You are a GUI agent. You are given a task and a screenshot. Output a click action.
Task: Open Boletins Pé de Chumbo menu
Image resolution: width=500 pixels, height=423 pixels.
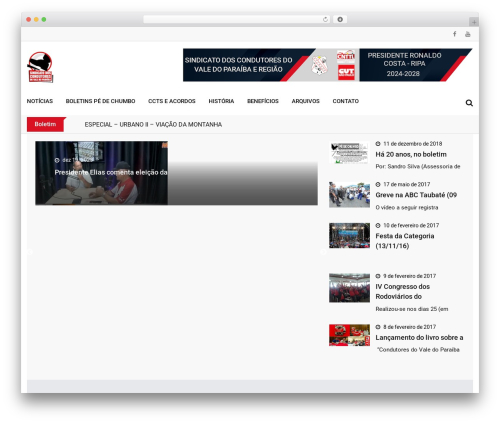pos(100,101)
